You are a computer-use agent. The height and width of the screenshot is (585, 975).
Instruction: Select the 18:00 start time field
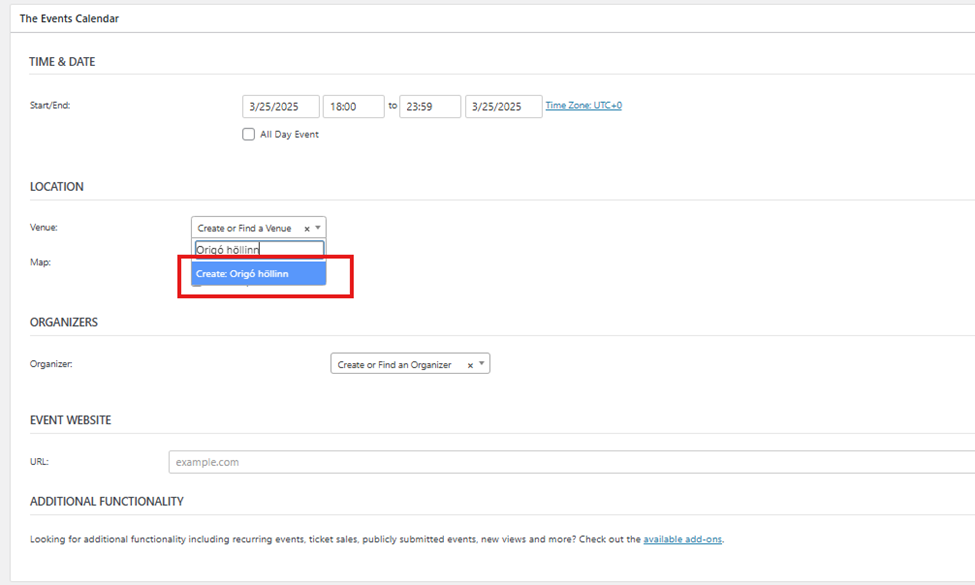click(353, 107)
